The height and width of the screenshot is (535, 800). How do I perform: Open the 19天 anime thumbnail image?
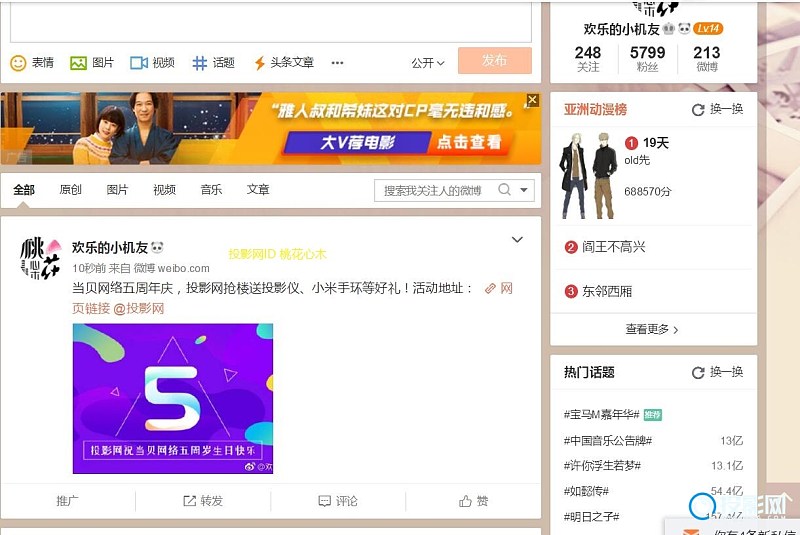click(589, 176)
